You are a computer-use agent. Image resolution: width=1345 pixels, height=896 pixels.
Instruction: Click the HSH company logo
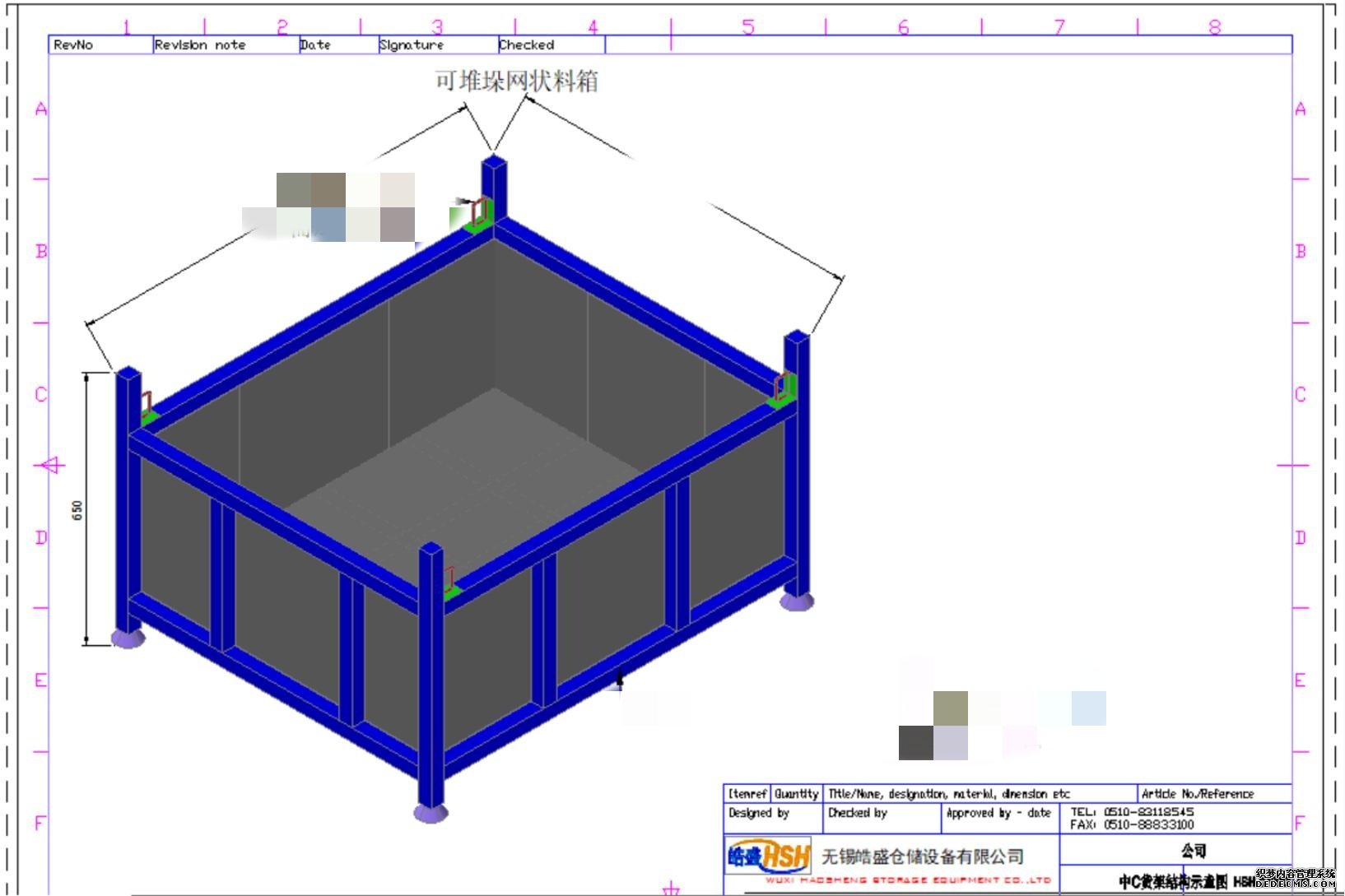[769, 857]
